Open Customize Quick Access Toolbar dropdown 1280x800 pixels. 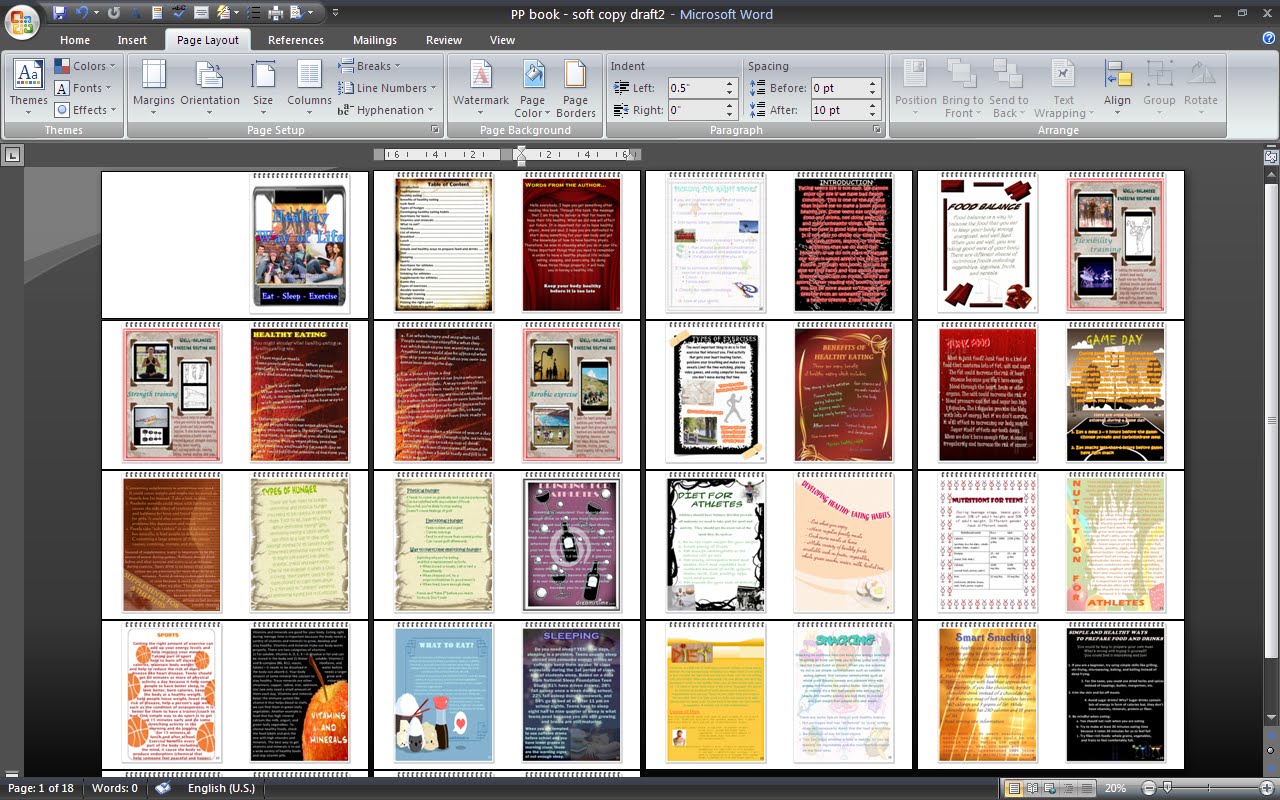tap(335, 13)
